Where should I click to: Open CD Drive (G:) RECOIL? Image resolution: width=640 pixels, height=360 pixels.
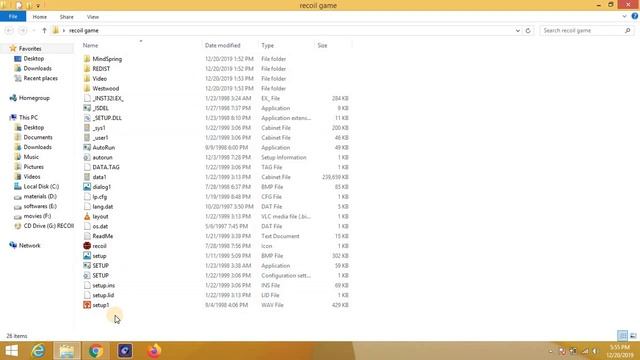49,226
